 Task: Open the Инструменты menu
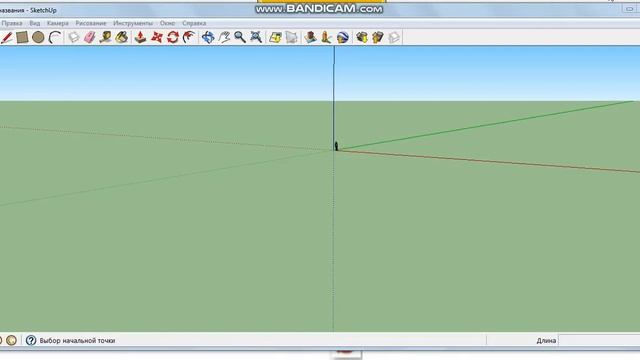133,23
